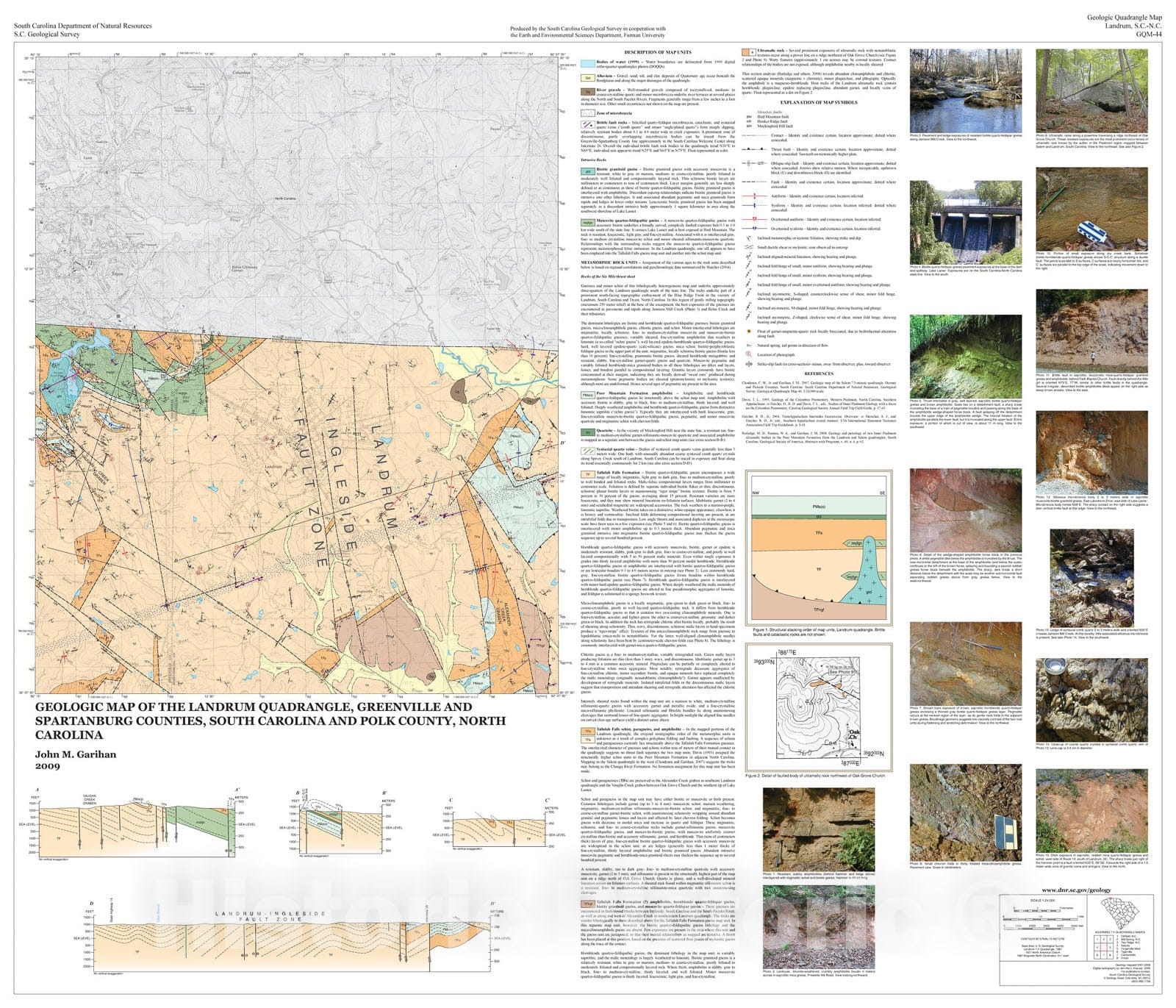Click the blue Synform line symbol
Image resolution: width=1176 pixels, height=1008 pixels.
click(x=753, y=207)
